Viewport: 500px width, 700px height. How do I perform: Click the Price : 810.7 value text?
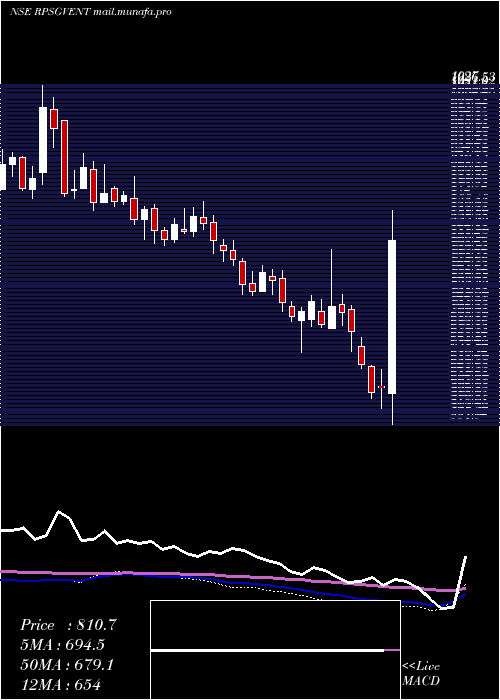coord(68,625)
